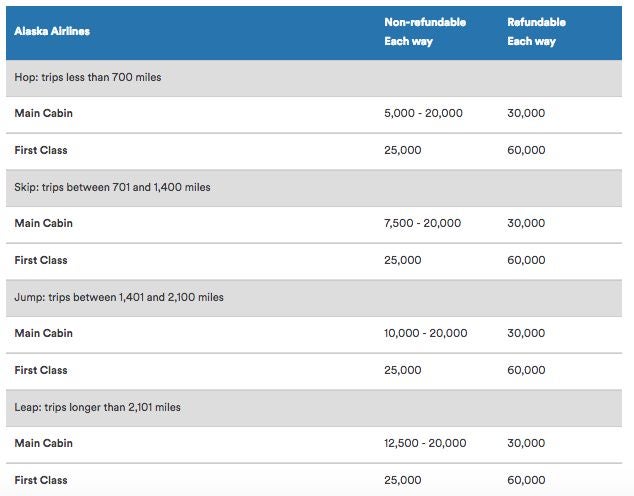Viewport: 634px width, 496px height.
Task: Click Main Cabin label under Leap section
Action: (x=44, y=443)
